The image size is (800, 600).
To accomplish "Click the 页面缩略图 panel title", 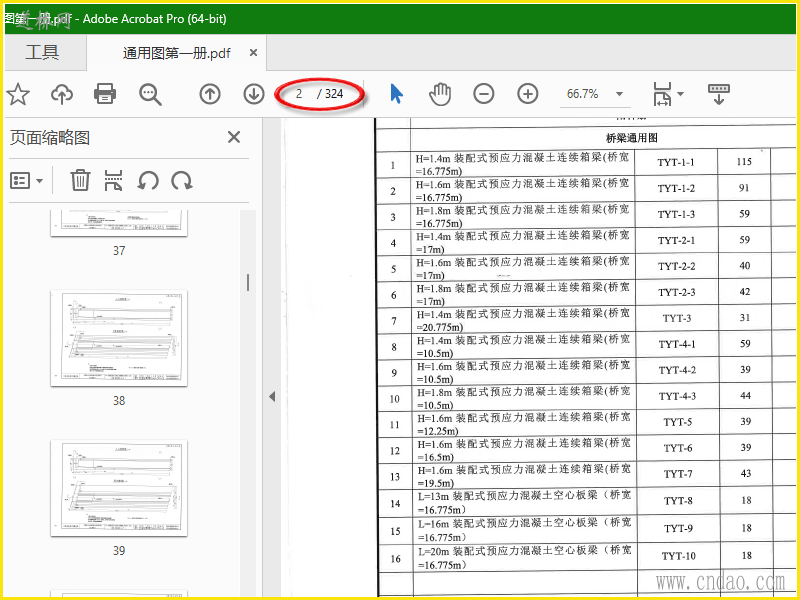I will [x=50, y=138].
